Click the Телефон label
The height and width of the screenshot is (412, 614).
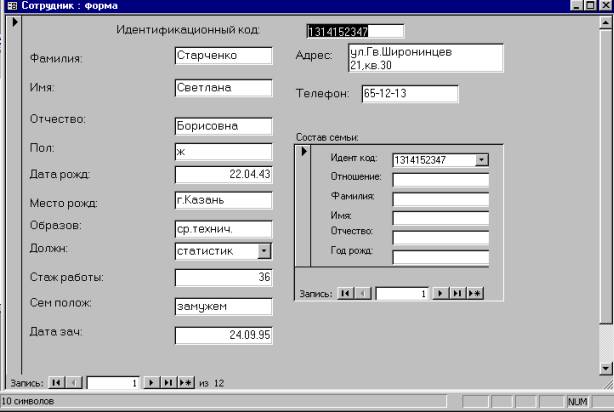point(322,94)
